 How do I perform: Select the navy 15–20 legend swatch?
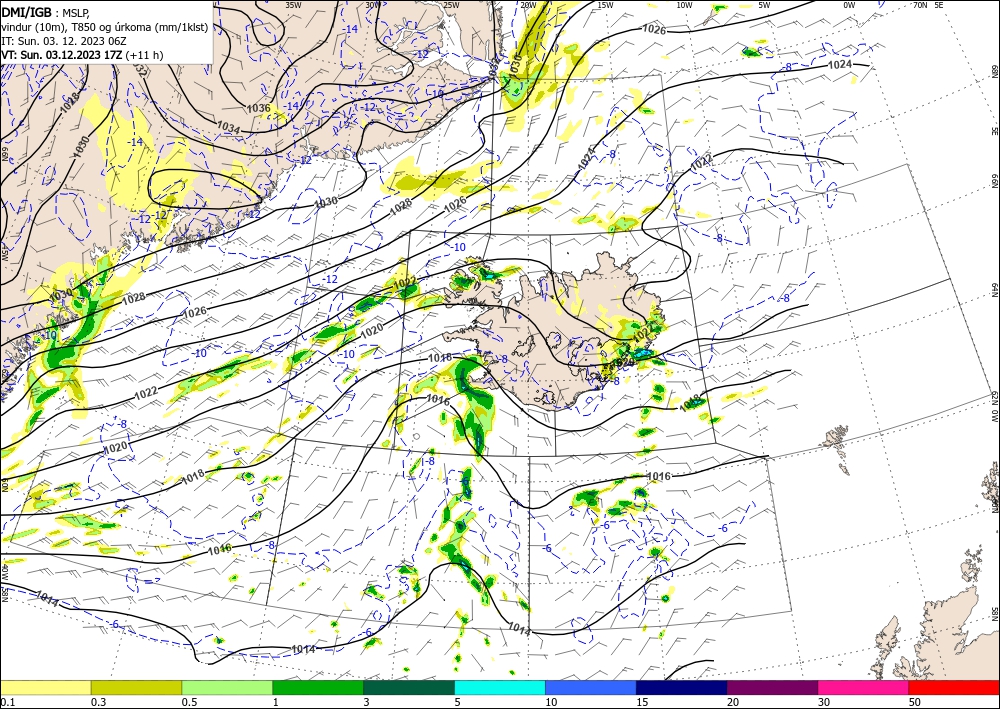click(682, 687)
